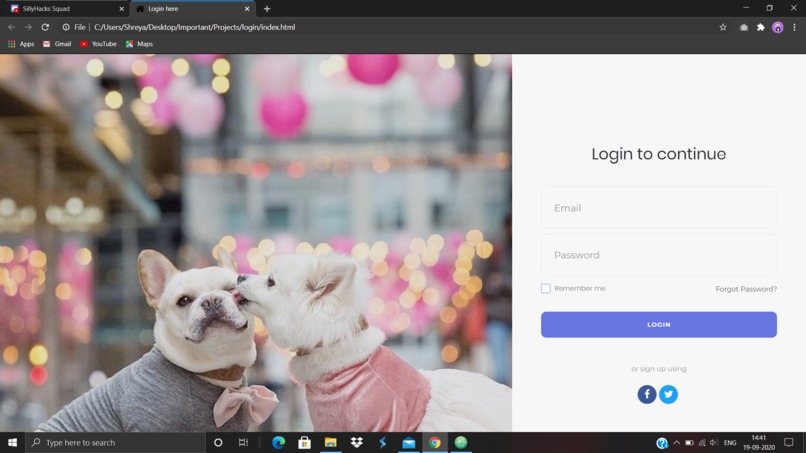
Task: Click the LOGIN button
Action: point(658,324)
